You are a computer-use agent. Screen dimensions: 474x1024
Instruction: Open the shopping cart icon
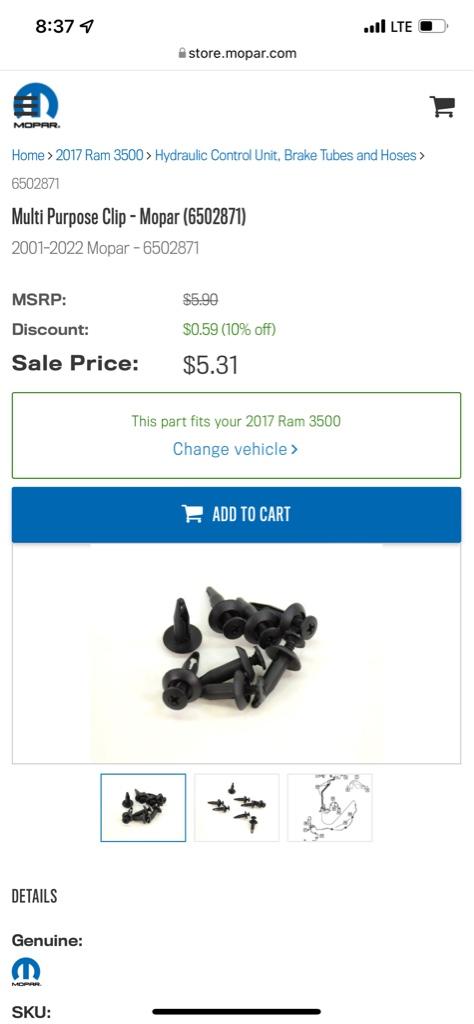click(x=442, y=106)
